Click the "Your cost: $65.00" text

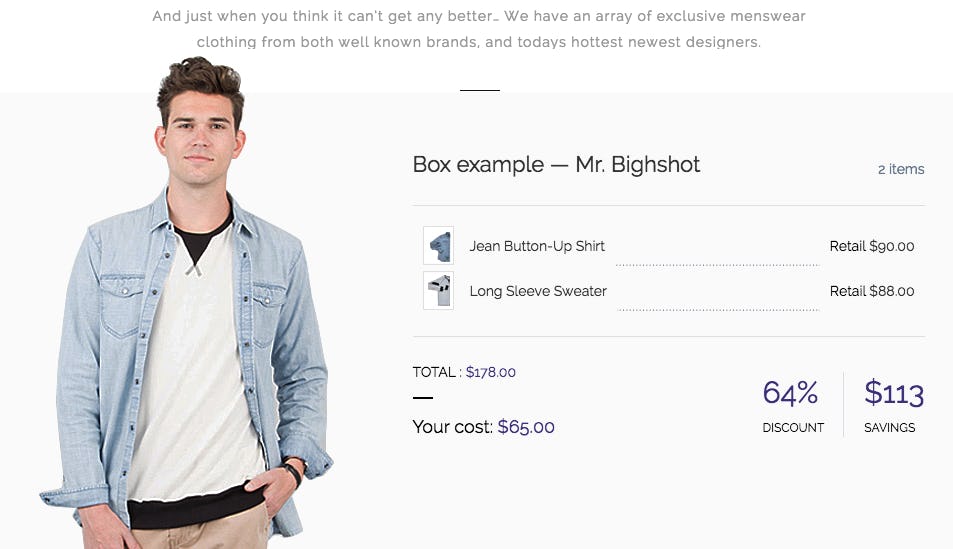(483, 427)
